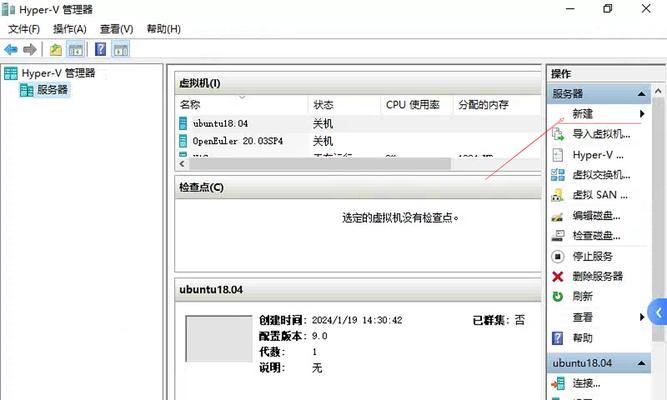Select the OpenEuler 20.03SP4 virtual machine row
The width and height of the screenshot is (667, 400).
[358, 141]
